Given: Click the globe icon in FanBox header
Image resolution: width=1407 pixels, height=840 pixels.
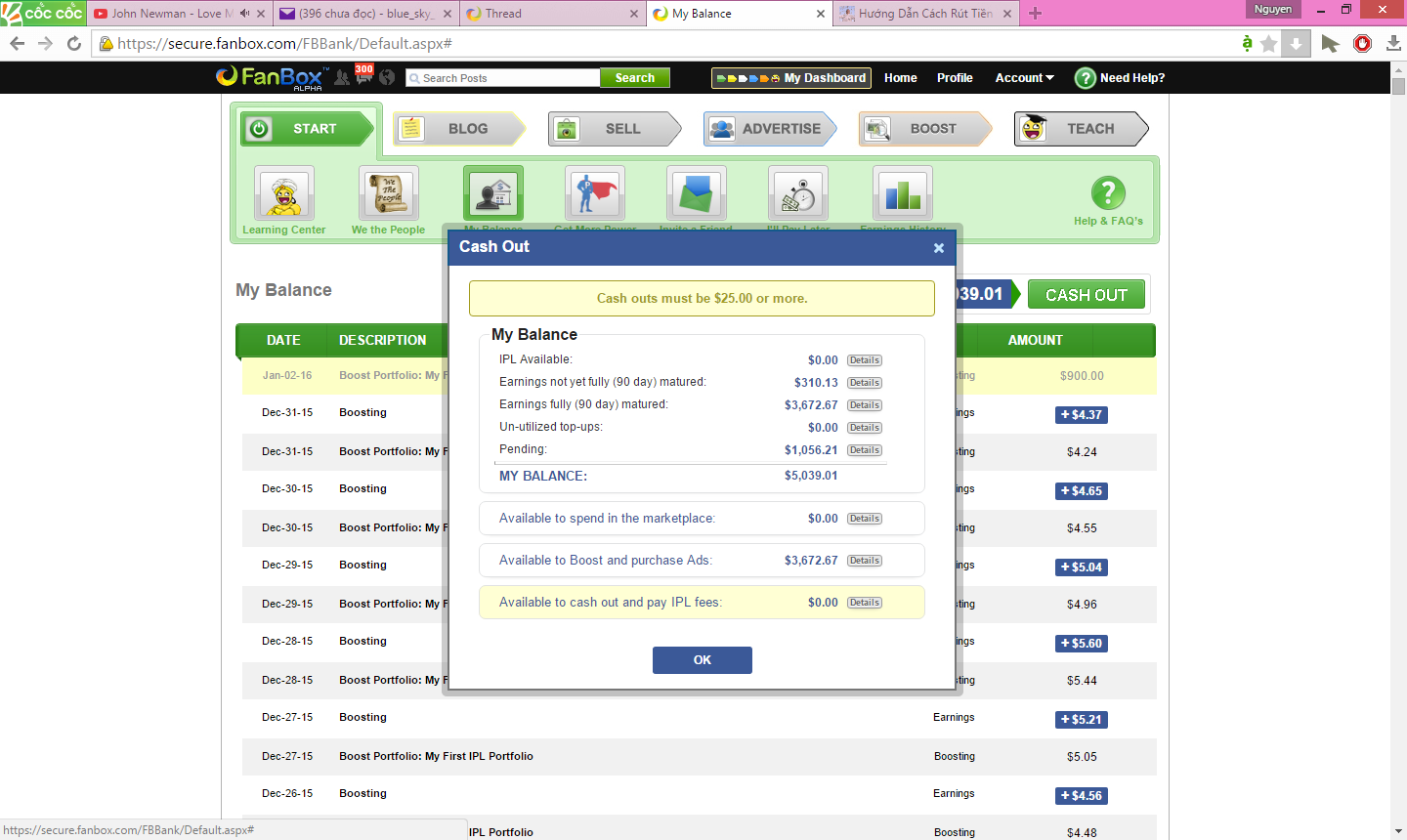Looking at the screenshot, I should (387, 77).
